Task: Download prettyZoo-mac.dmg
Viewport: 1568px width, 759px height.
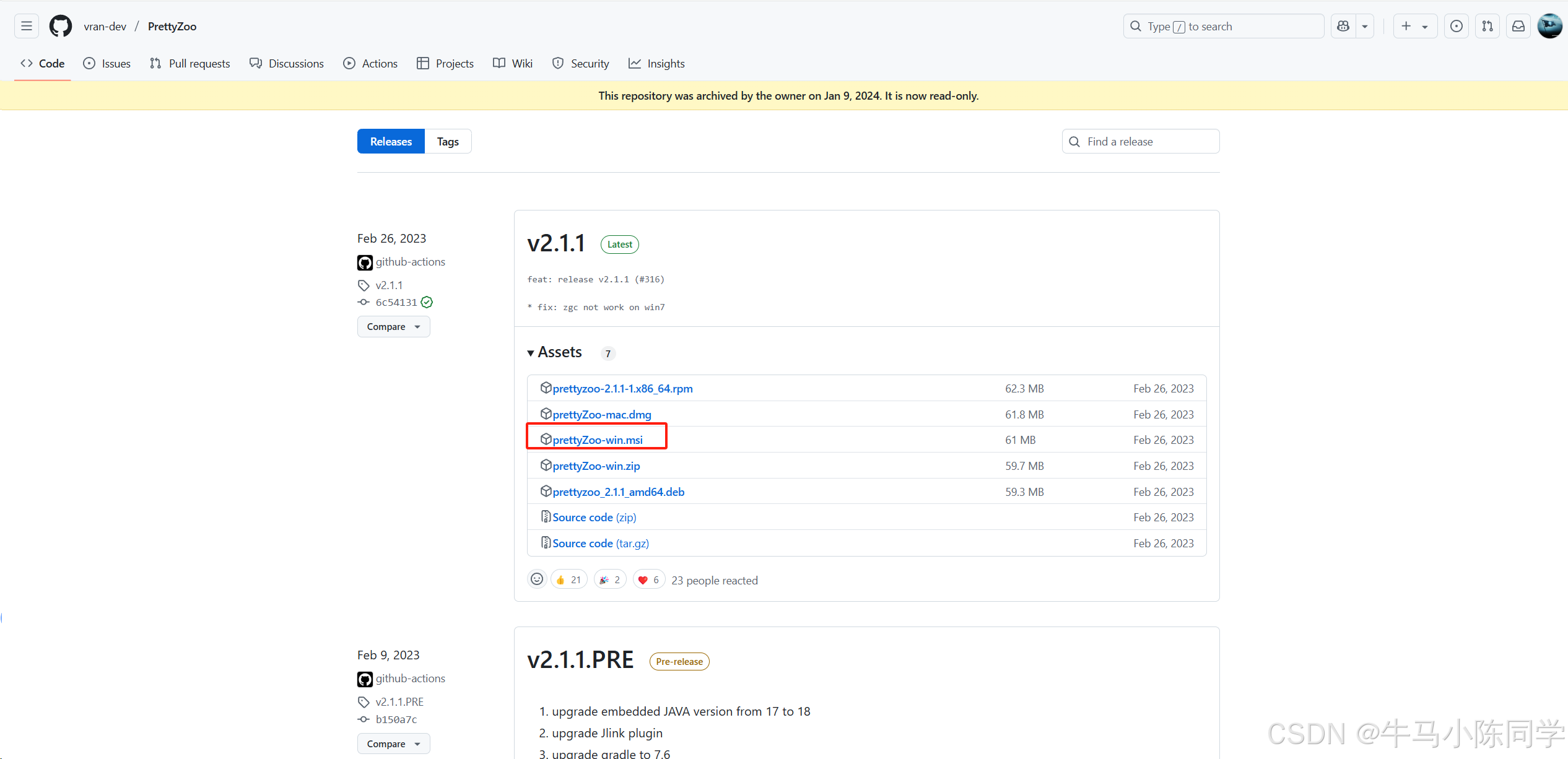Action: pyautogui.click(x=602, y=414)
